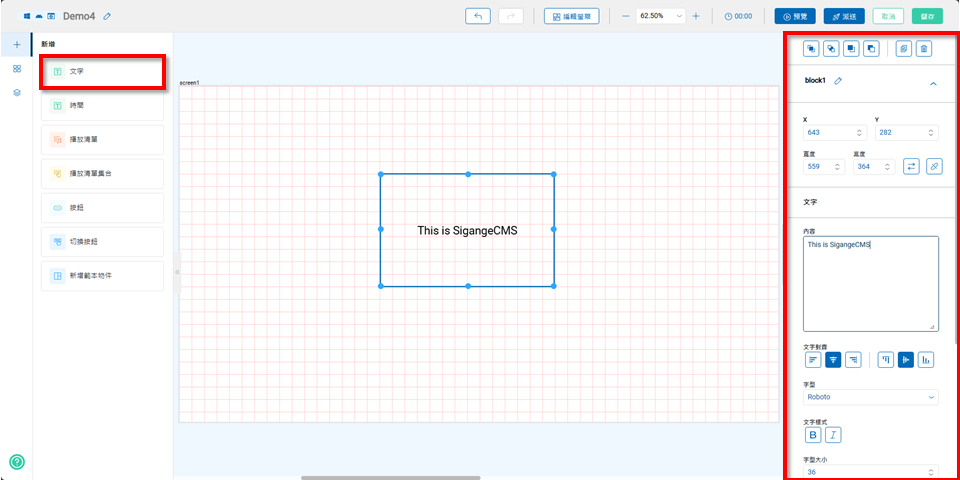This screenshot has width=960, height=480.
Task: Rename block1 using its pencil icon
Action: click(838, 81)
